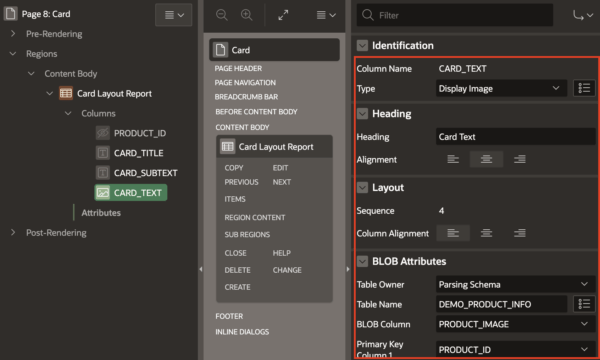The image size is (600, 360).
Task: Expand the layout pane to full screen
Action: (283, 15)
